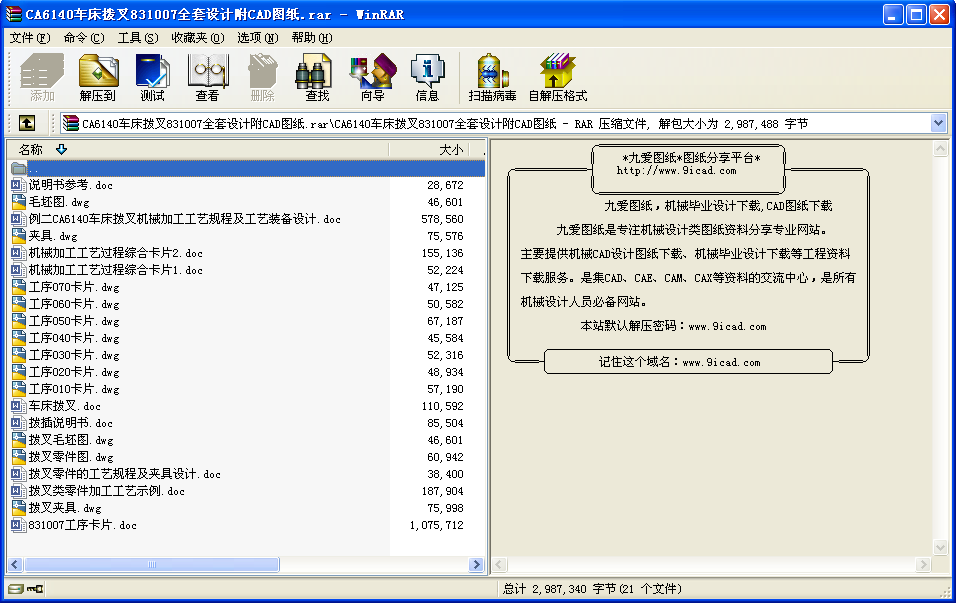Click the 查看 (View) toolbar icon
Image resolution: width=956 pixels, height=603 pixels.
click(x=207, y=78)
